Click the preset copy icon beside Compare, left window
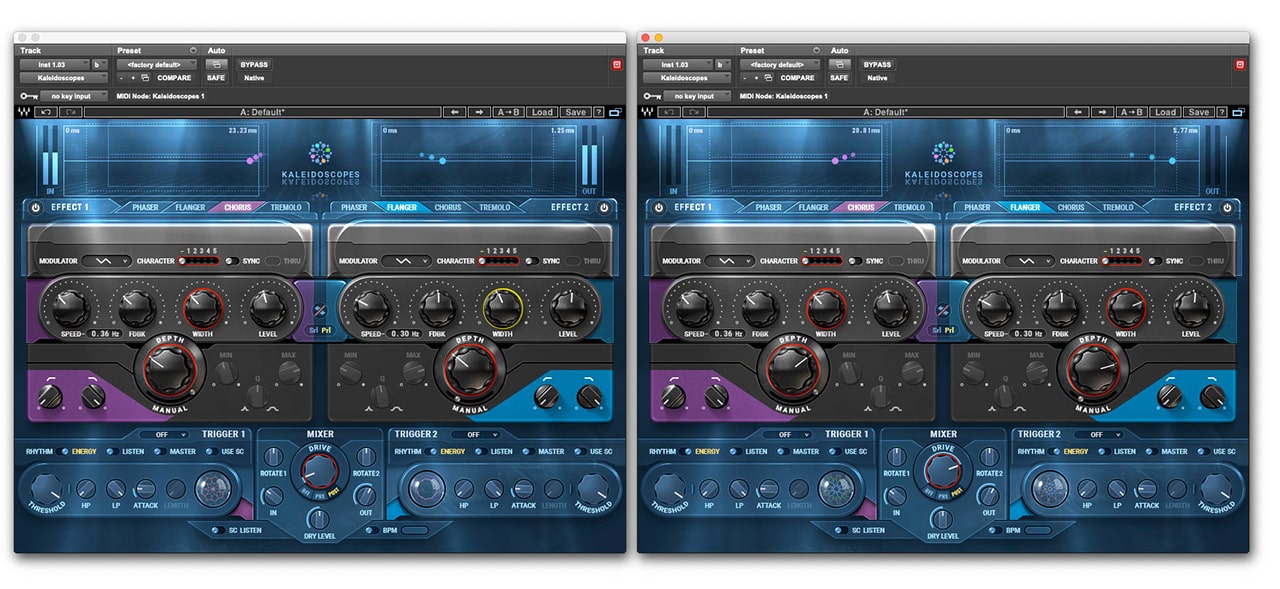 (145, 77)
